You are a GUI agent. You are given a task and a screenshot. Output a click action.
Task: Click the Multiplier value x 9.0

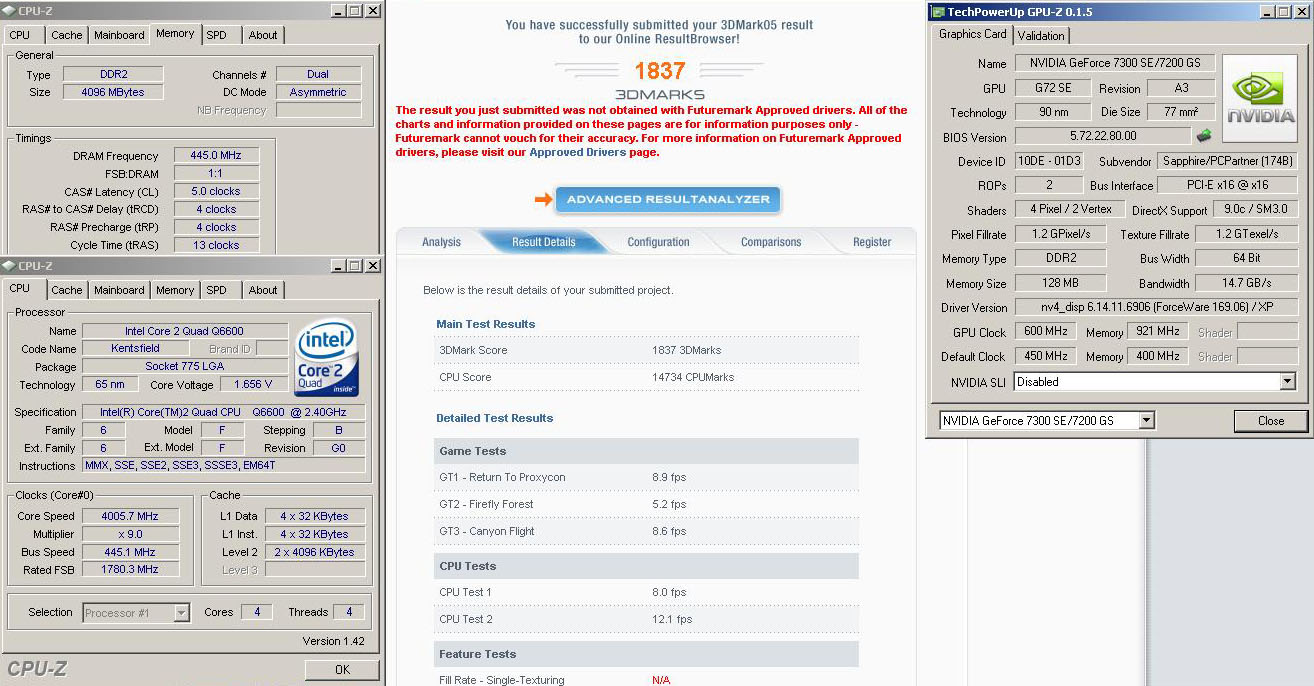(x=130, y=534)
